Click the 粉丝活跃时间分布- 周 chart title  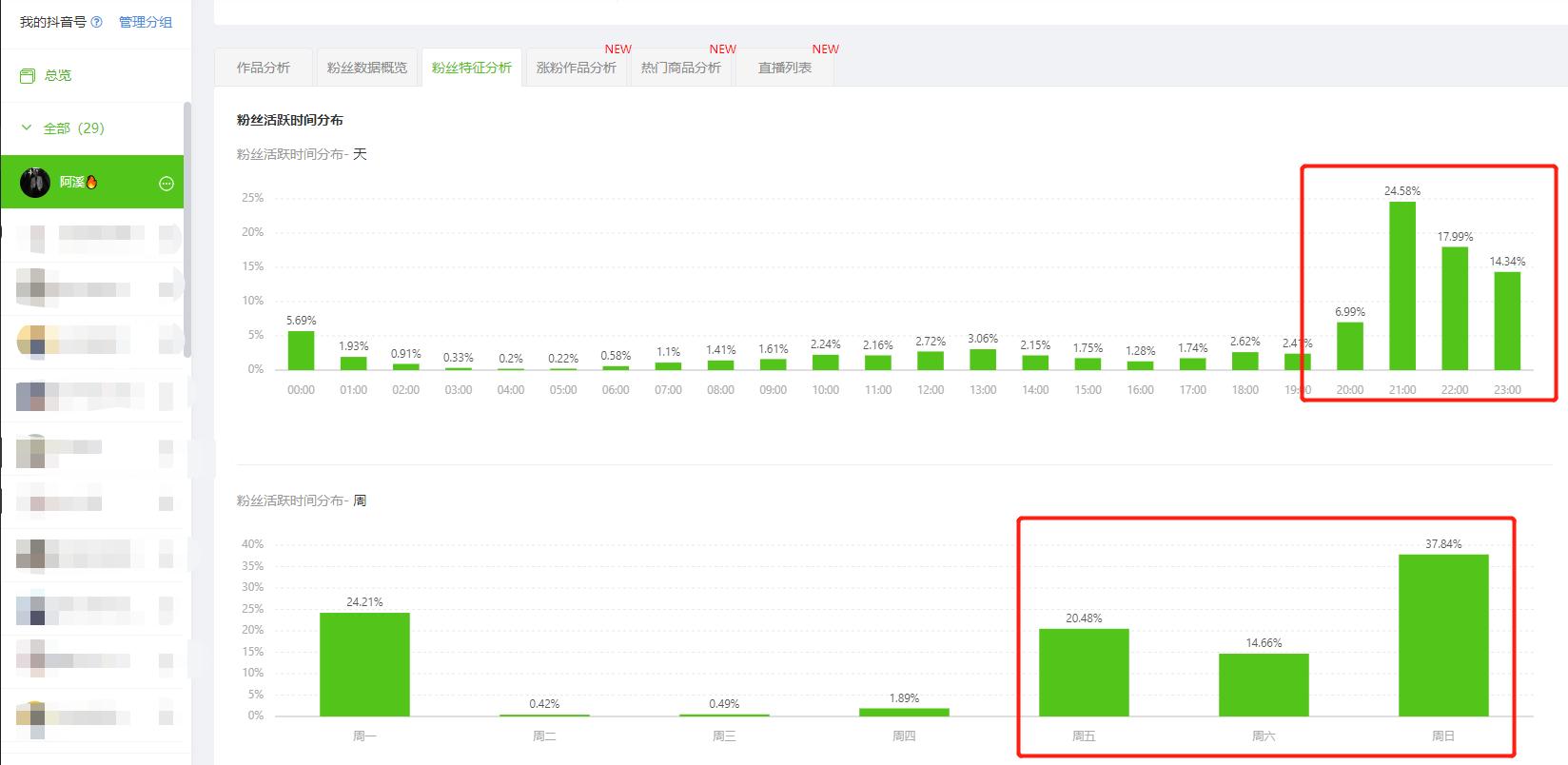click(x=302, y=500)
